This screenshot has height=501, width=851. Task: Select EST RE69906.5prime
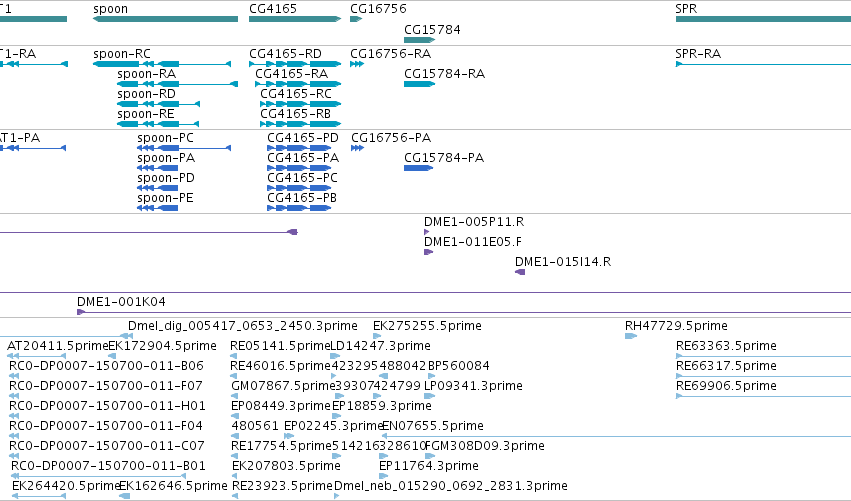pos(727,386)
